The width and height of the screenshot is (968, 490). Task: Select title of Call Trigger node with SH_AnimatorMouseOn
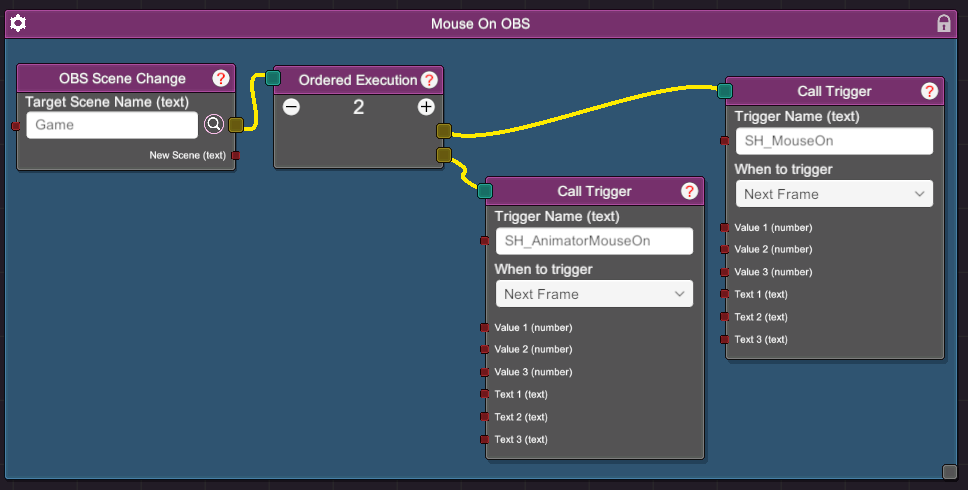point(594,191)
